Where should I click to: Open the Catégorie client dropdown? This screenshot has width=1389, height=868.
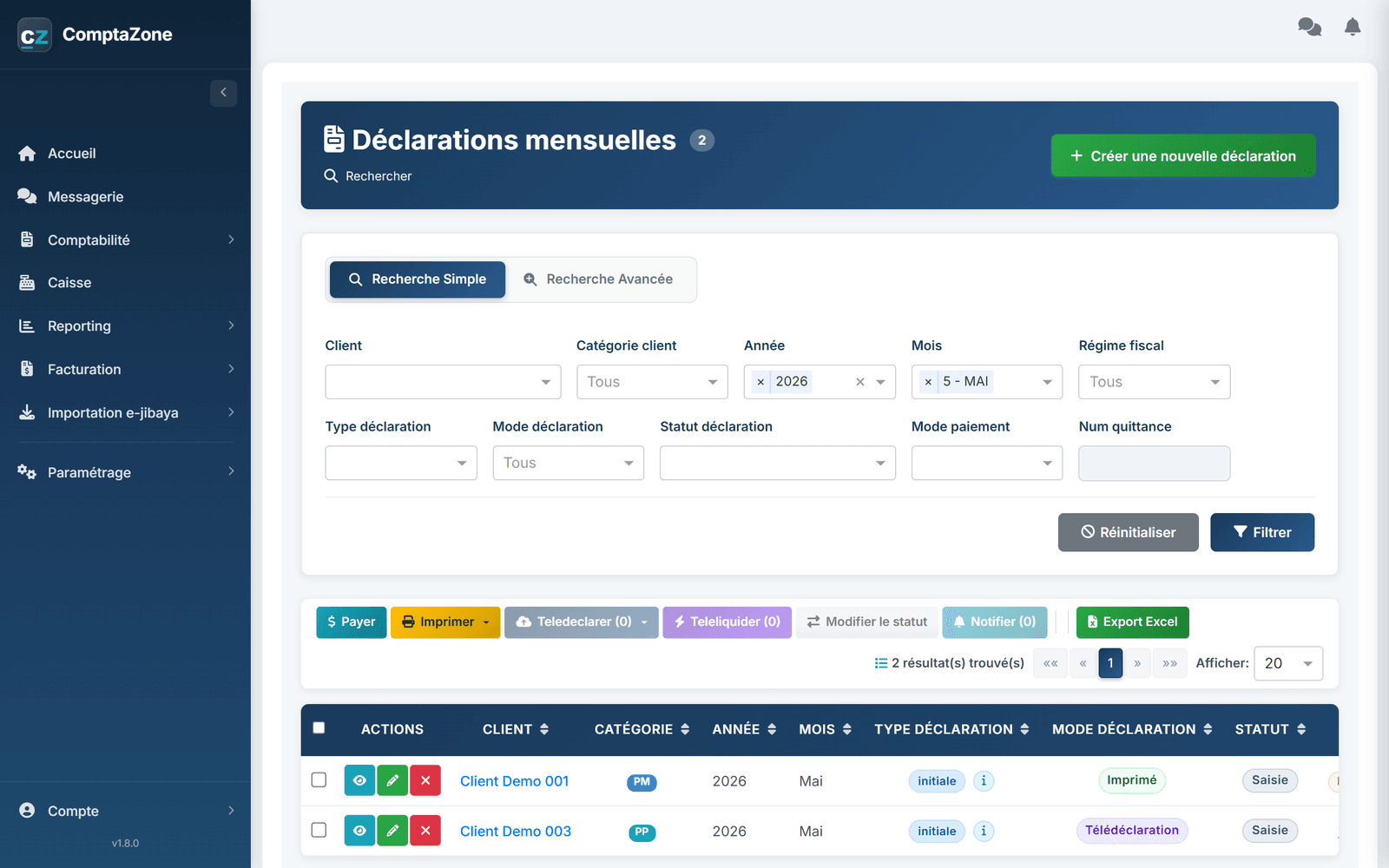coord(652,382)
